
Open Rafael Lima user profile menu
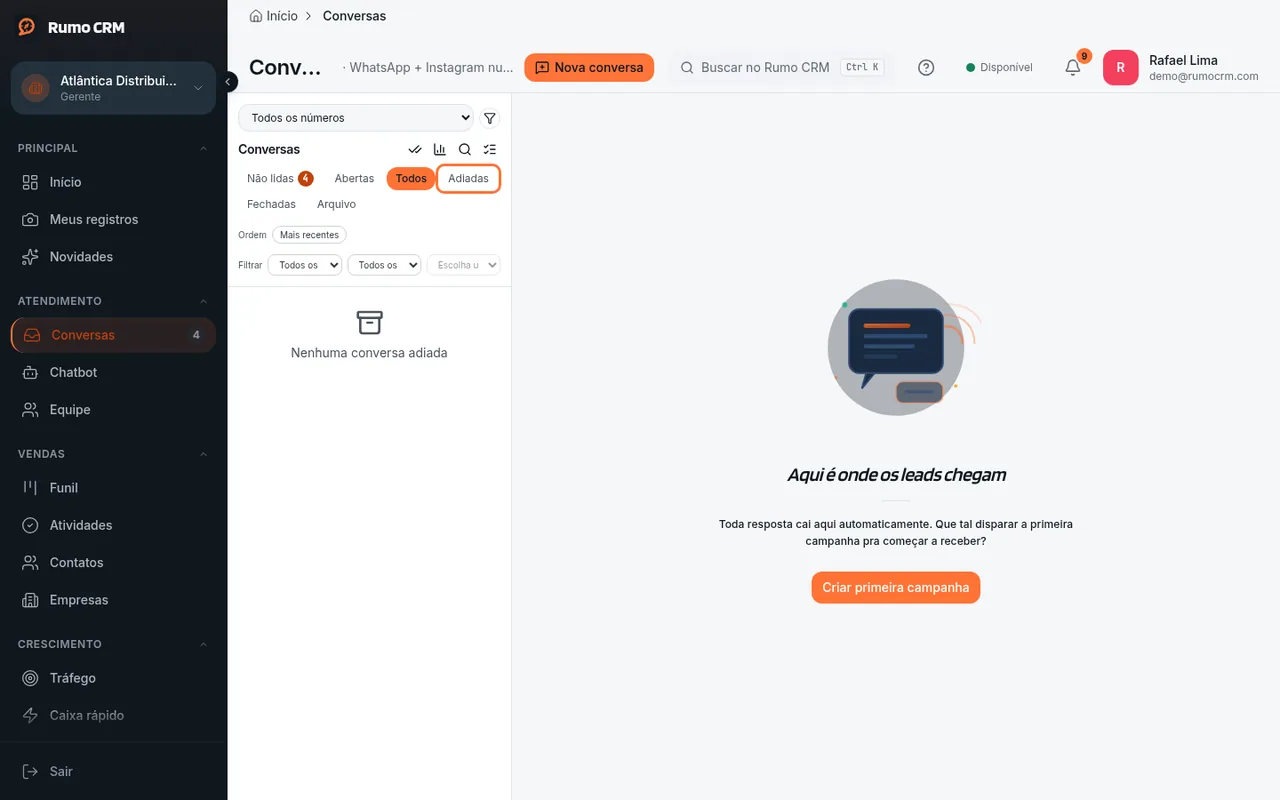[1181, 68]
